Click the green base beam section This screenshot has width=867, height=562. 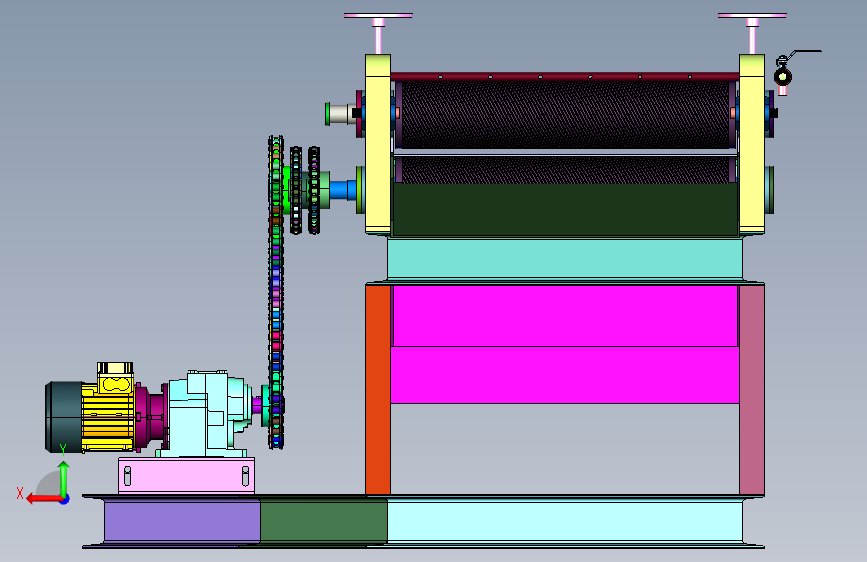coord(323,522)
